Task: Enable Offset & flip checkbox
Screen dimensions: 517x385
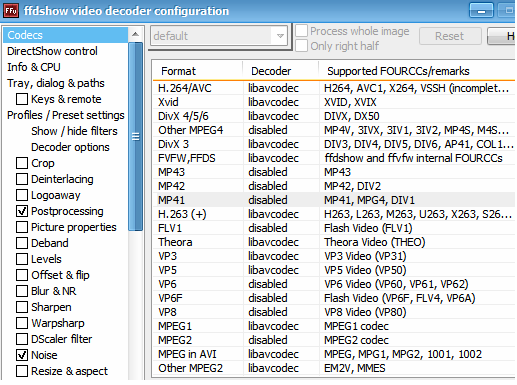Action: 22,275
